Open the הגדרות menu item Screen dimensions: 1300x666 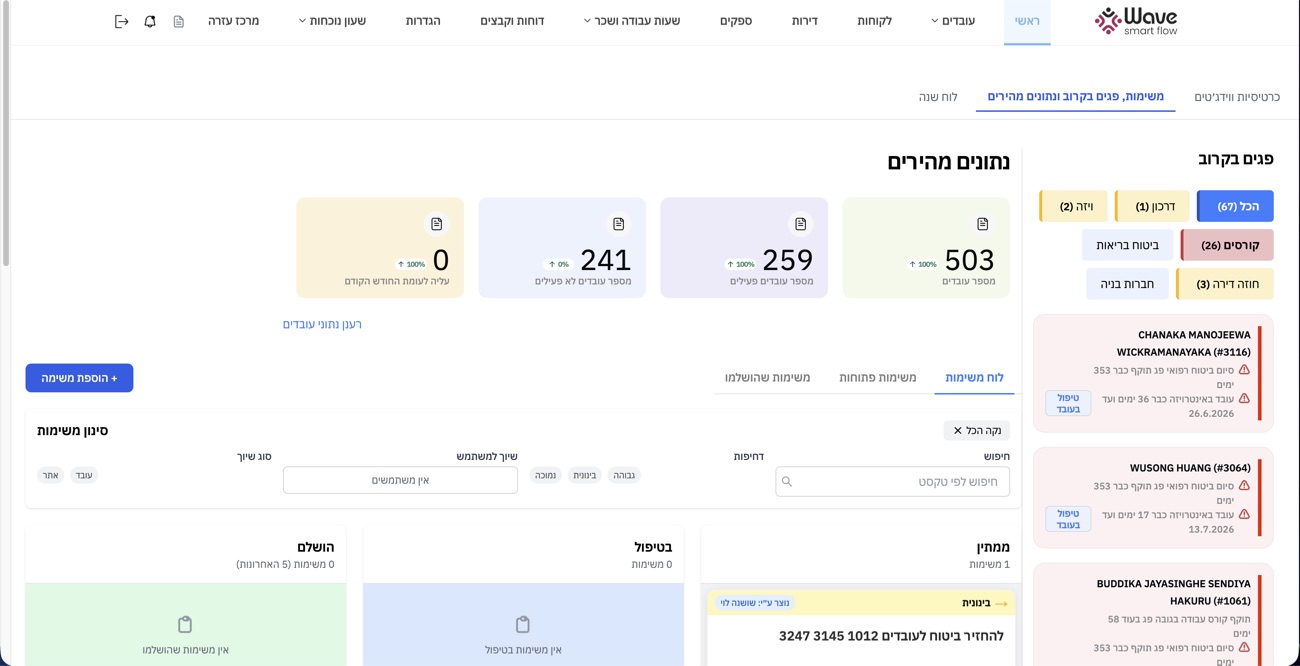click(x=423, y=21)
